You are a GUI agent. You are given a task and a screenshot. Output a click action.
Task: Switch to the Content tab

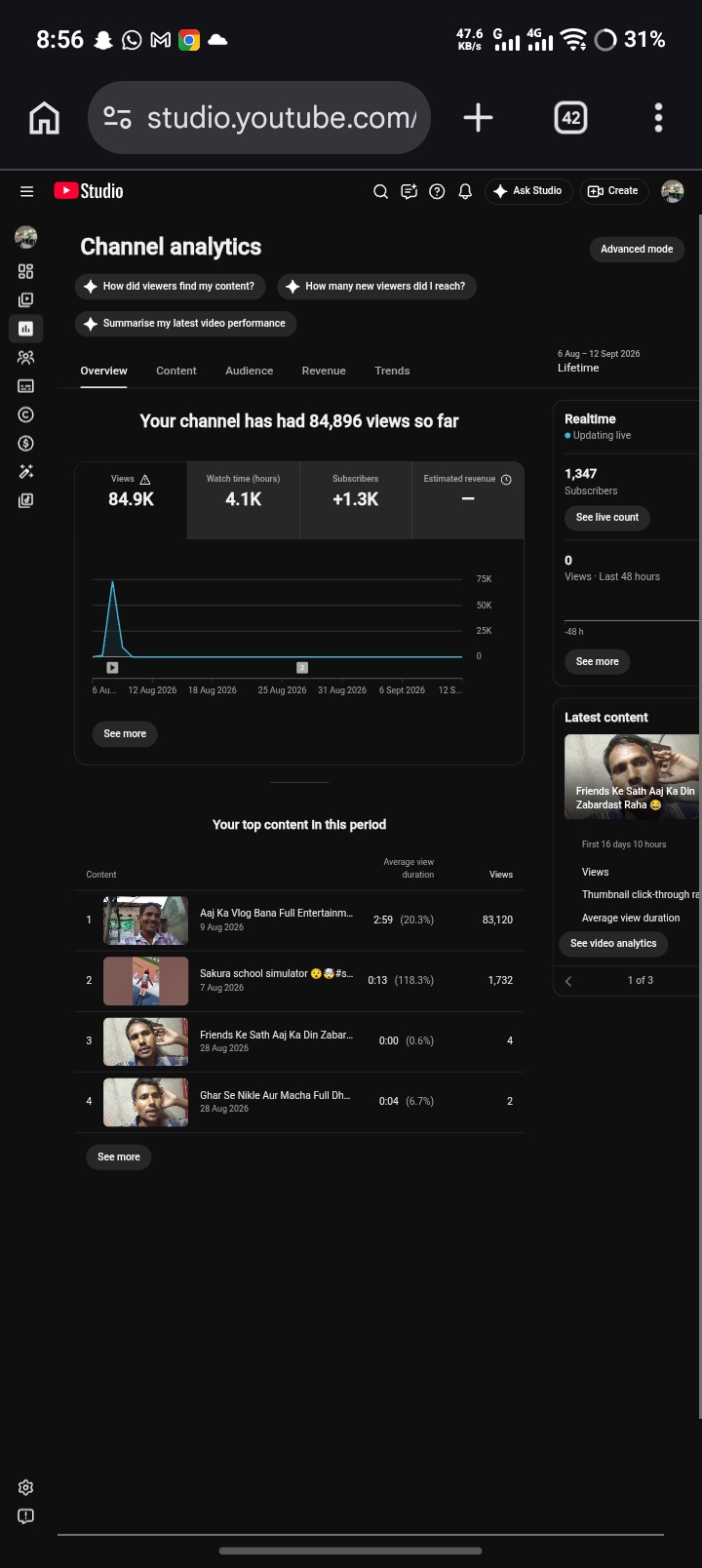176,371
